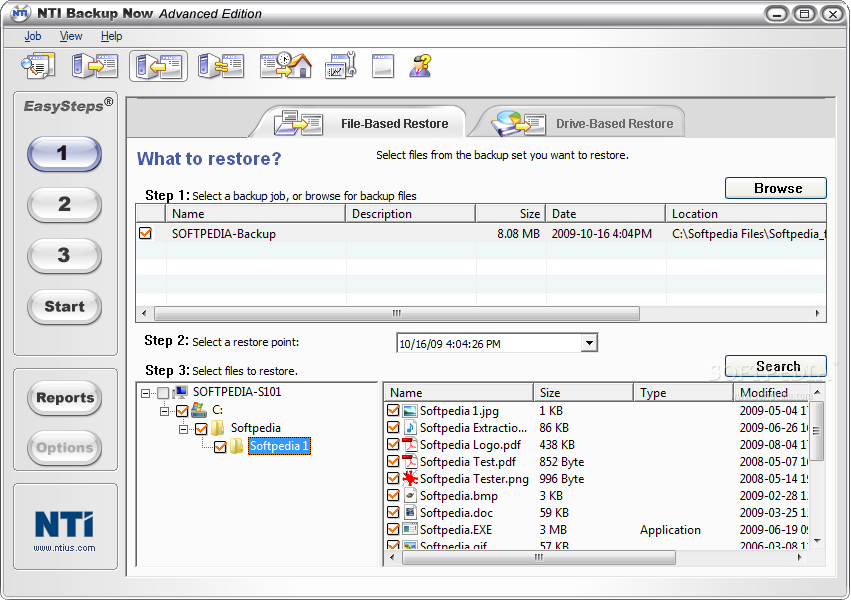851x601 pixels.
Task: Sort file list by Modified column header
Action: coord(771,393)
